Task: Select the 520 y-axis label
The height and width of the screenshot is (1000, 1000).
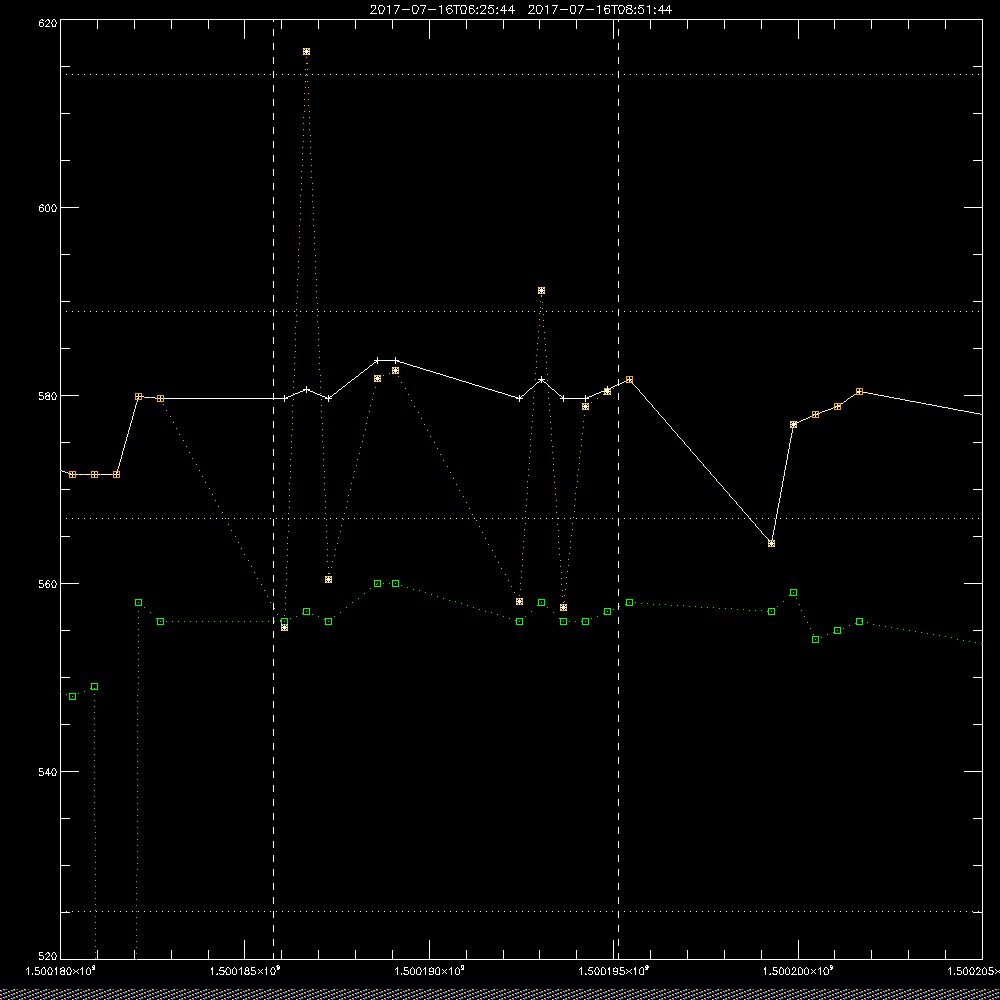Action: [48, 957]
